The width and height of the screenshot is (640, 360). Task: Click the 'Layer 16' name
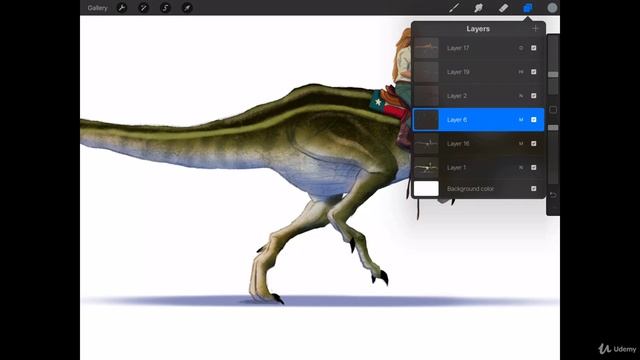point(458,144)
